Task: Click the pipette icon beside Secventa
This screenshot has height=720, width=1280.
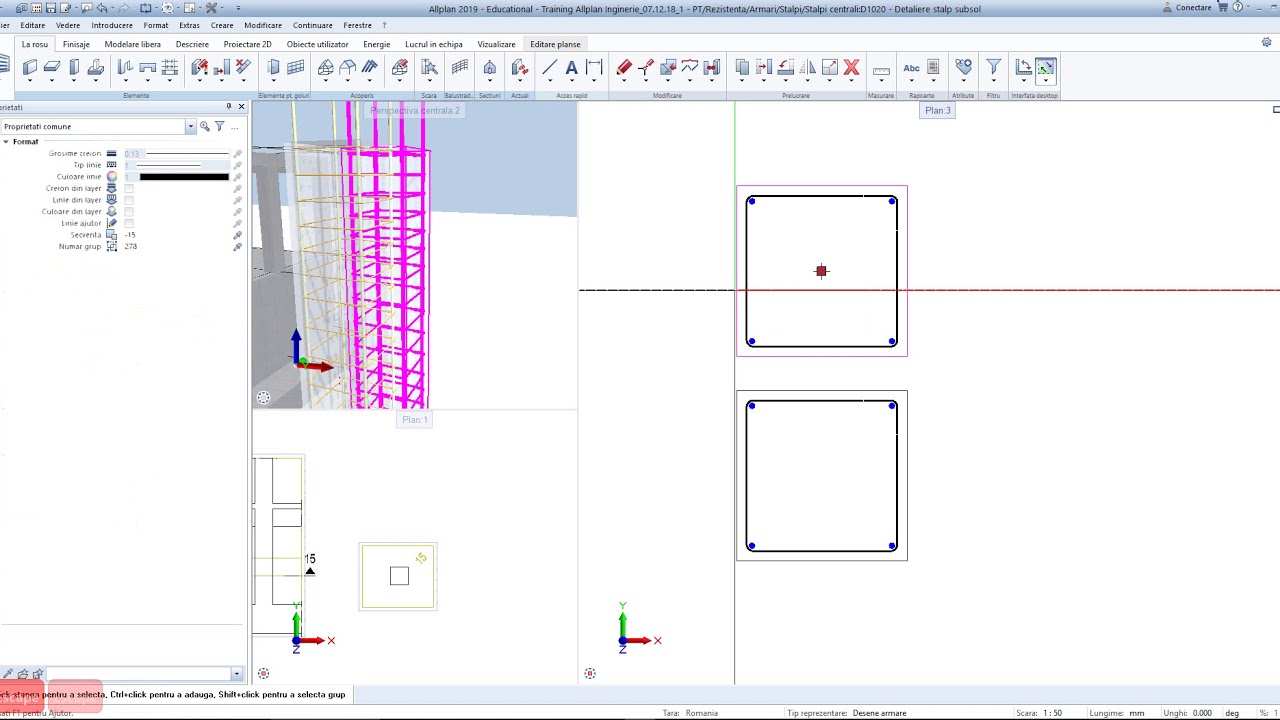Action: [237, 235]
